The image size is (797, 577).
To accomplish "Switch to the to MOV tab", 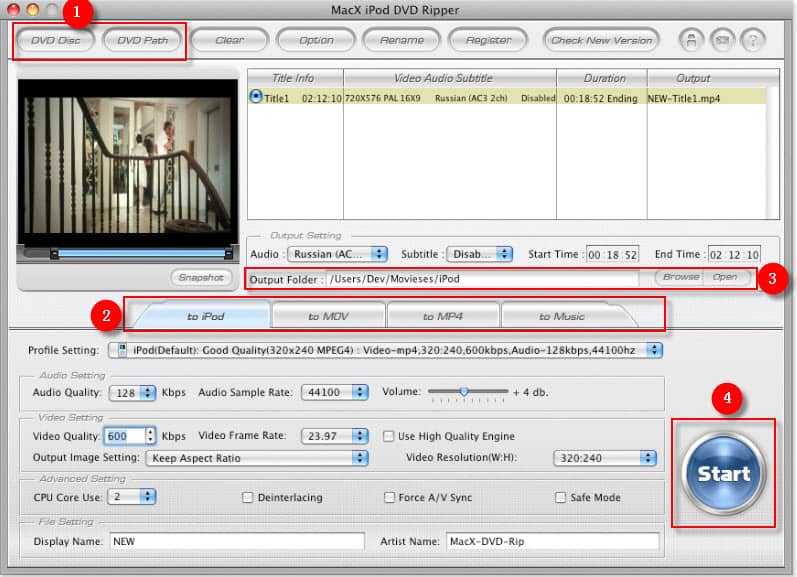I will pos(327,316).
